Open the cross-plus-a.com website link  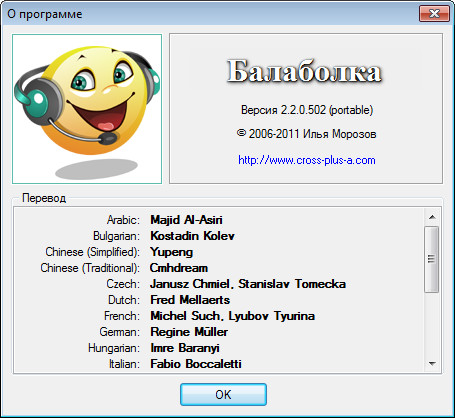tap(307, 160)
